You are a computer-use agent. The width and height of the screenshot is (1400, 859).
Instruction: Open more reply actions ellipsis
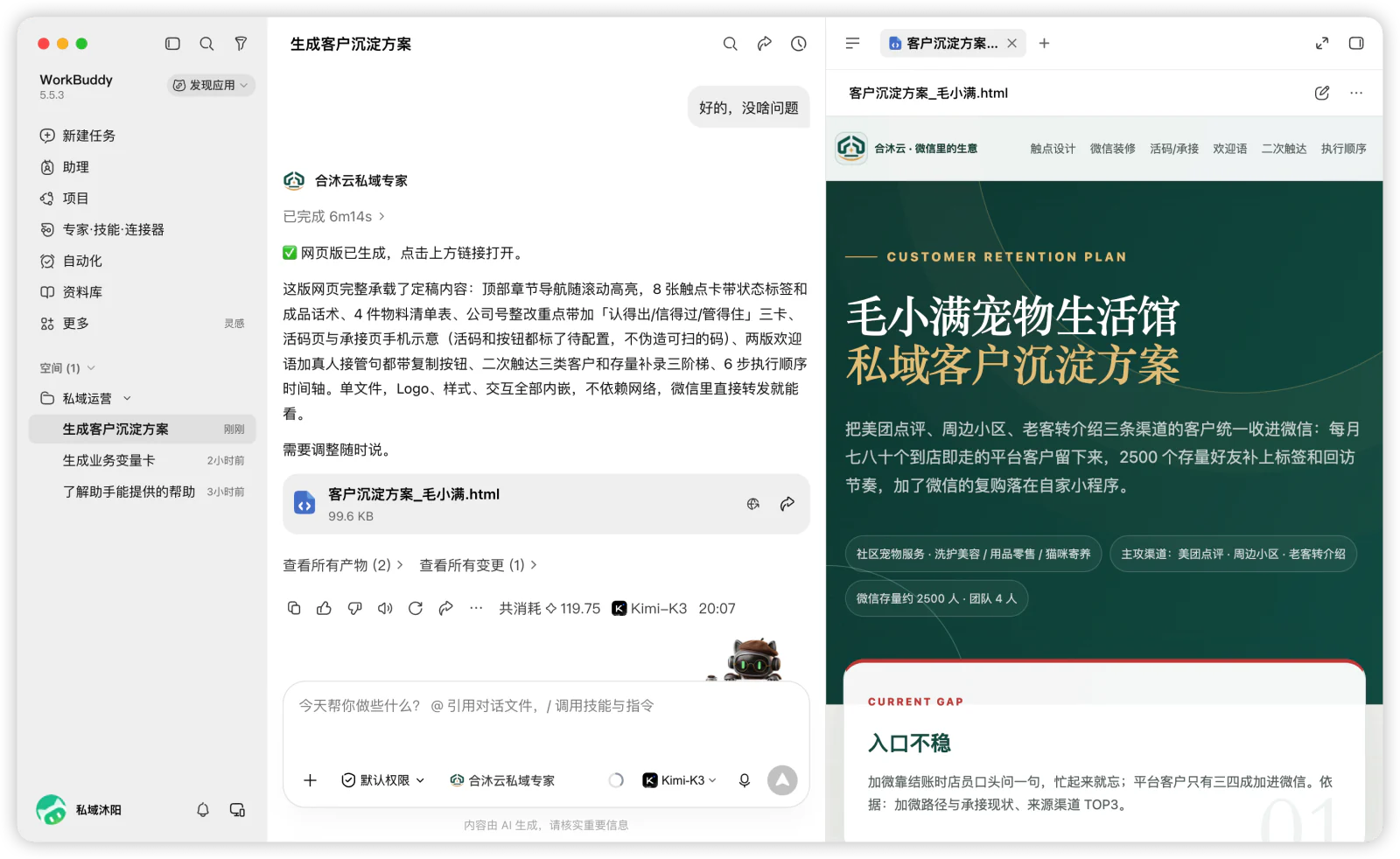click(x=476, y=608)
